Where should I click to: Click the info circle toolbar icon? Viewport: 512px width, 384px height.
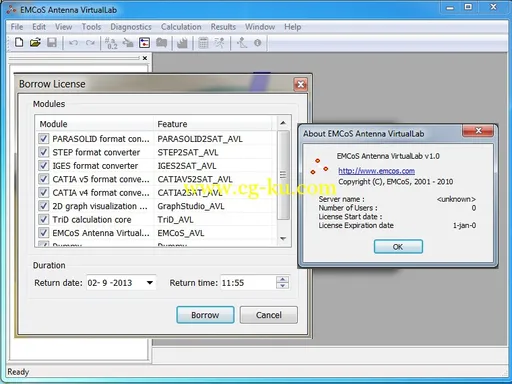point(257,43)
